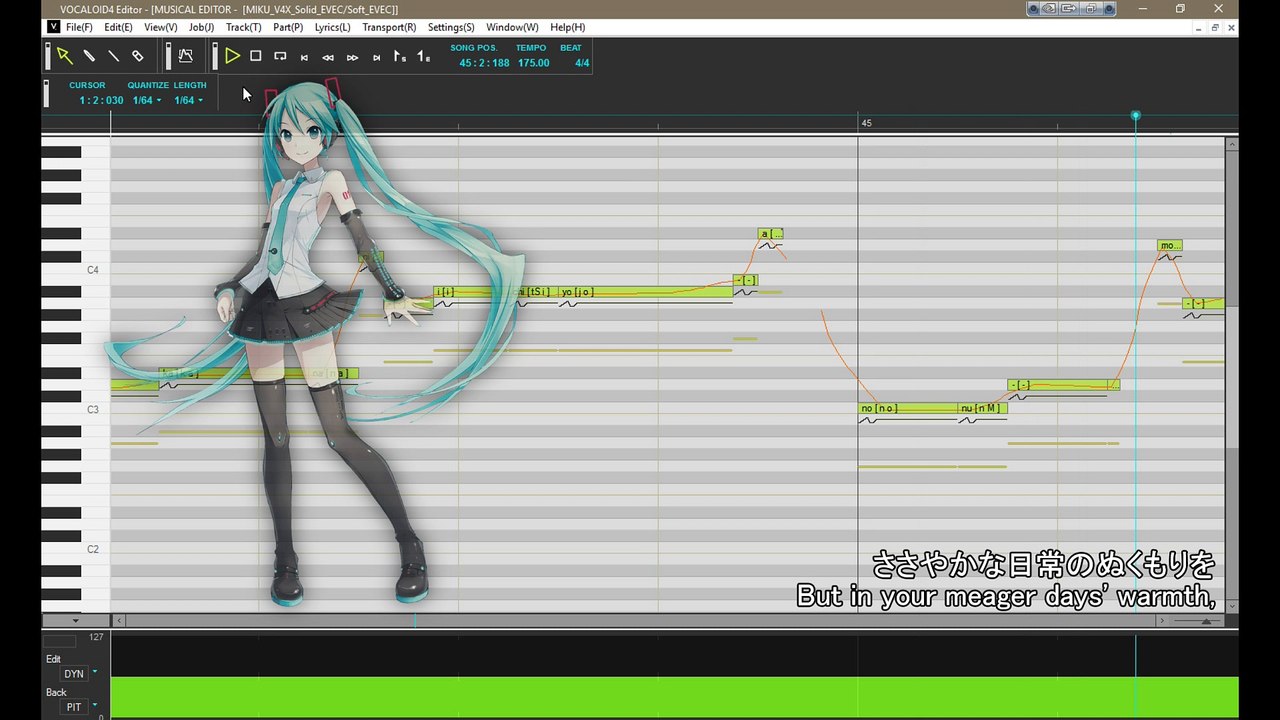Click the export arrow icon in title bar widget
This screenshot has height=720, width=1280.
pyautogui.click(x=1067, y=9)
